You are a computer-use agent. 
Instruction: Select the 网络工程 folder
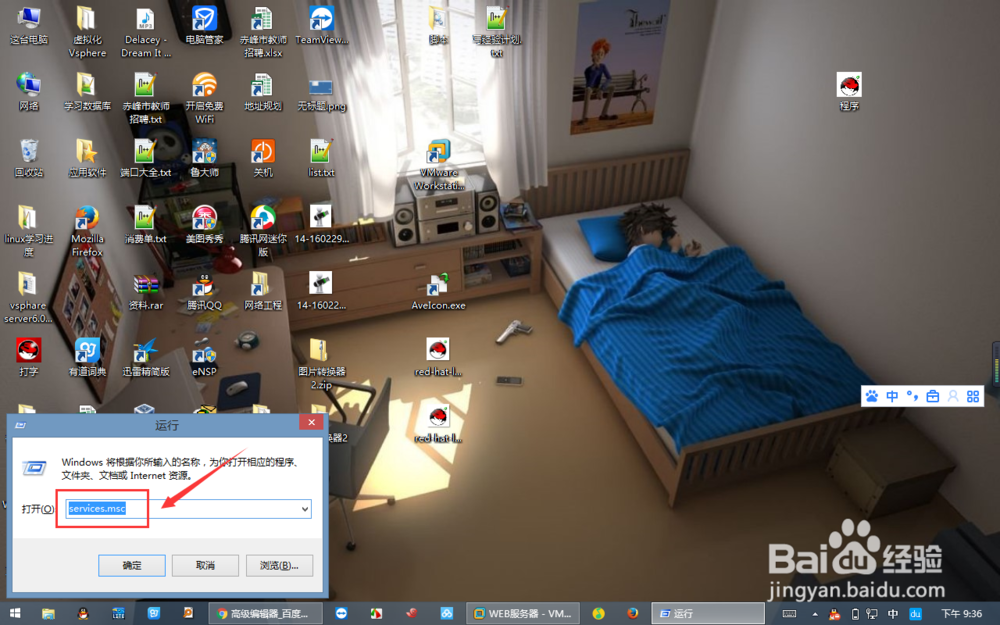point(263,291)
